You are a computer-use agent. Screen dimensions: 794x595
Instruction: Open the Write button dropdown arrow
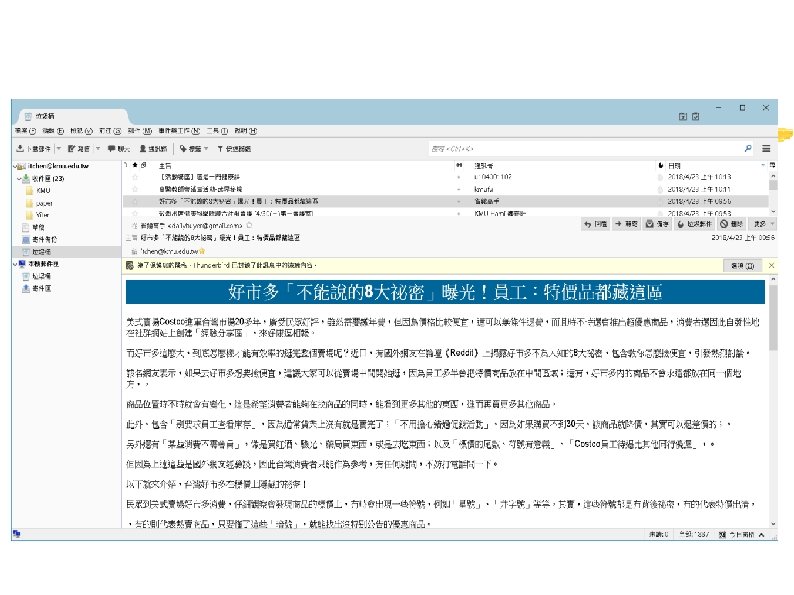point(98,148)
